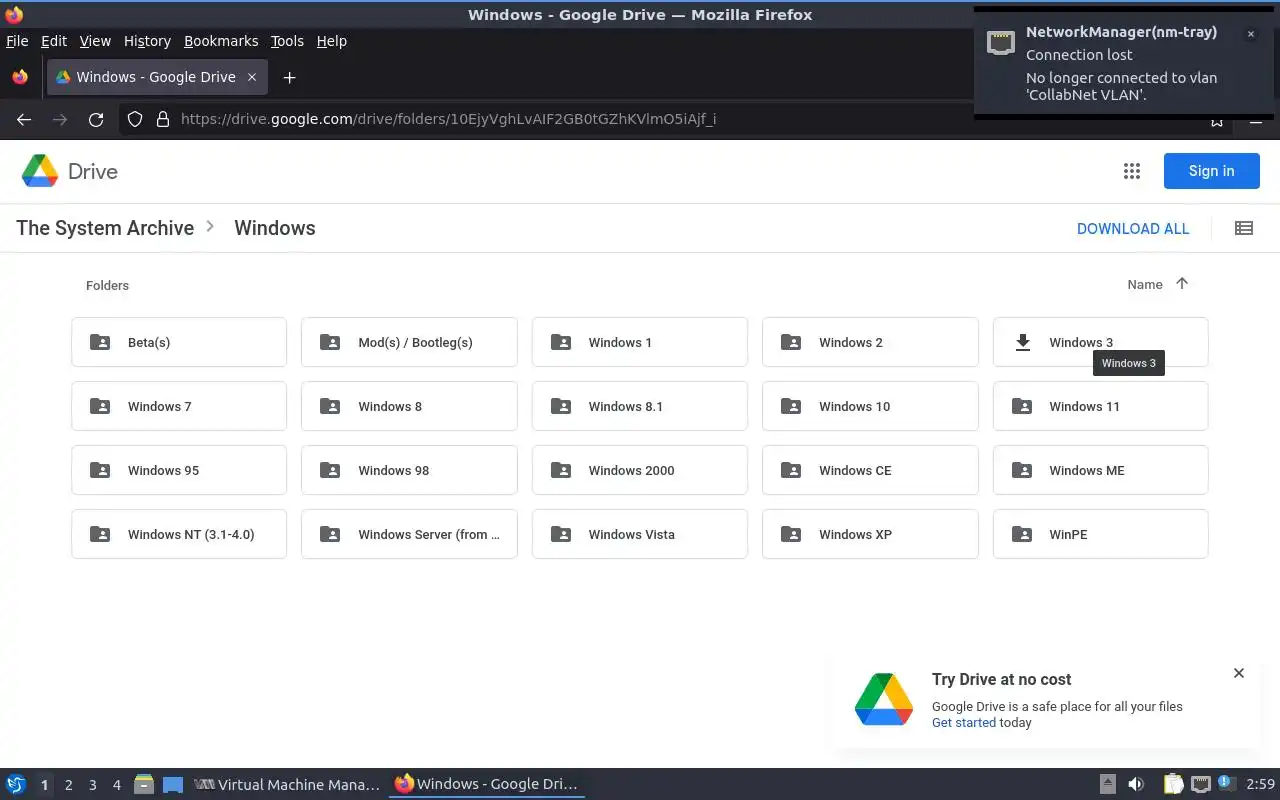1280x800 pixels.
Task: Click the Get started link
Action: point(964,723)
